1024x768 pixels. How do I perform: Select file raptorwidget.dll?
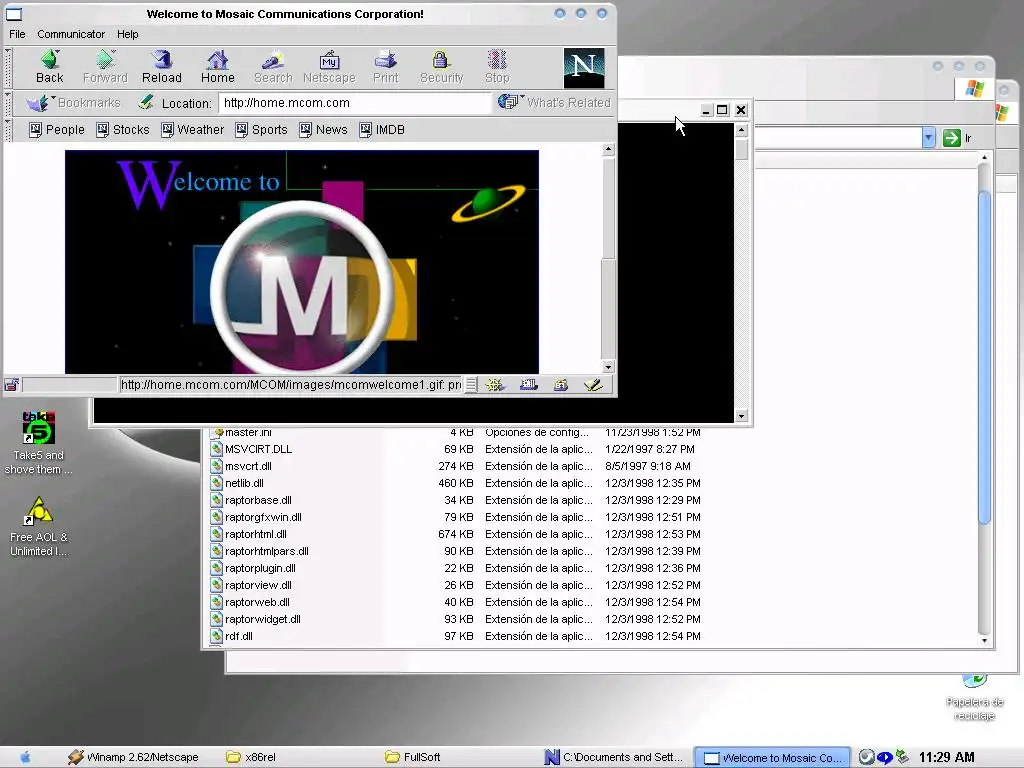[x=263, y=618]
